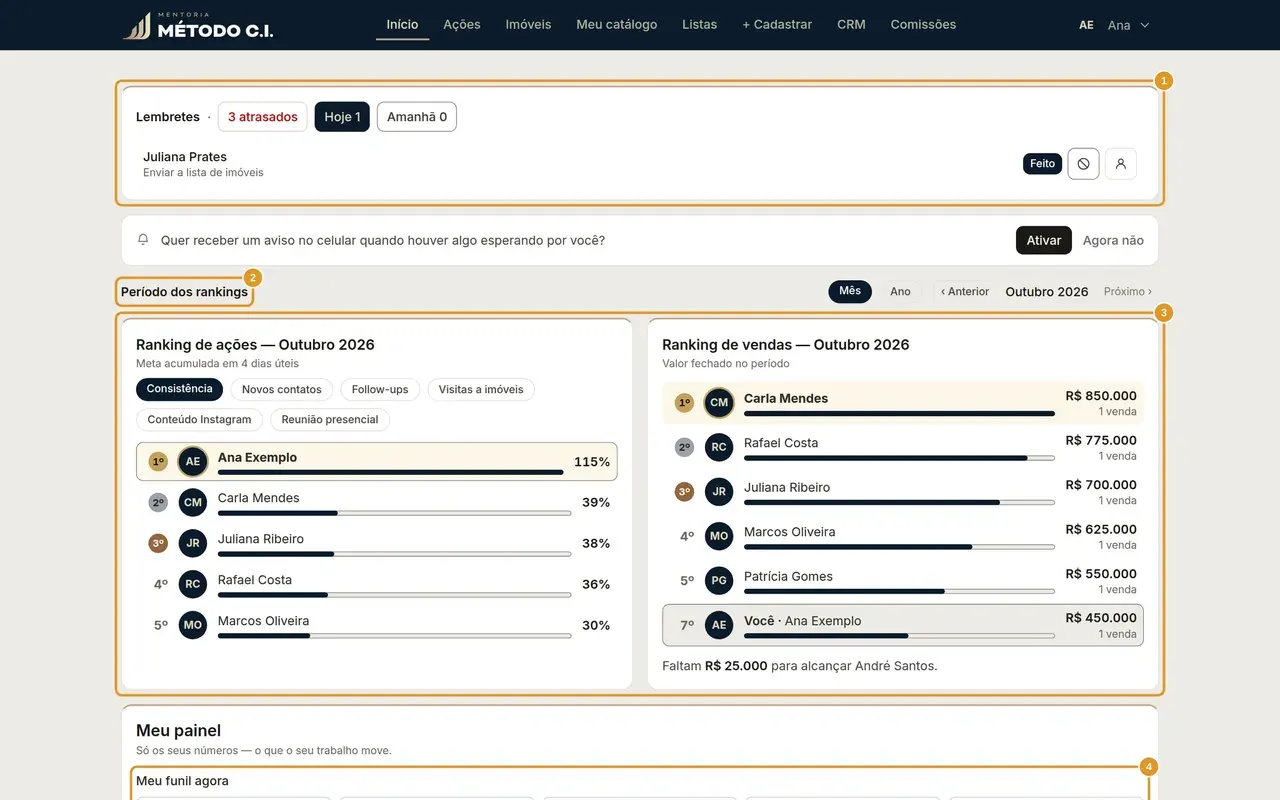The image size is (1280, 800).
Task: Click the Método C.I. logo
Action: click(x=198, y=25)
